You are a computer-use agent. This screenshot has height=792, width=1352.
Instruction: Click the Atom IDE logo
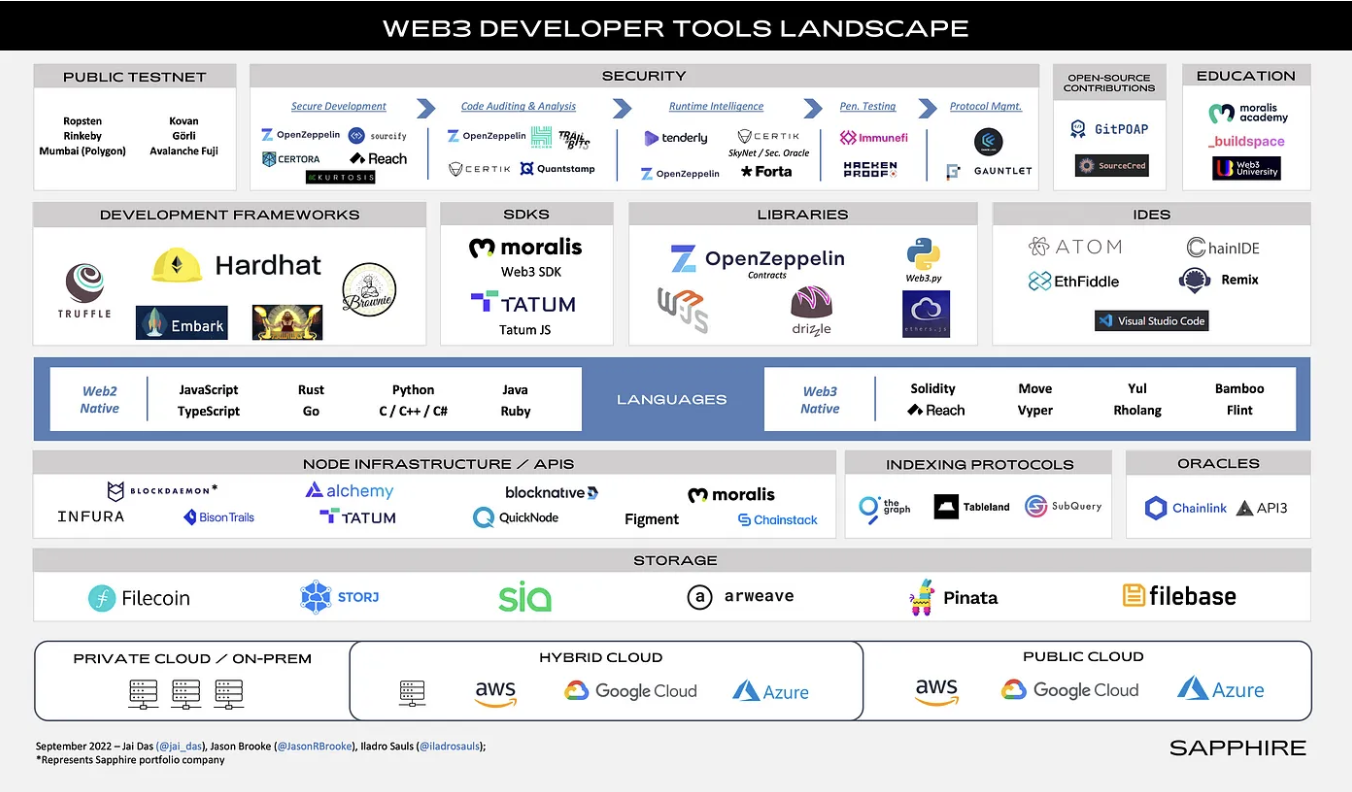click(1075, 247)
